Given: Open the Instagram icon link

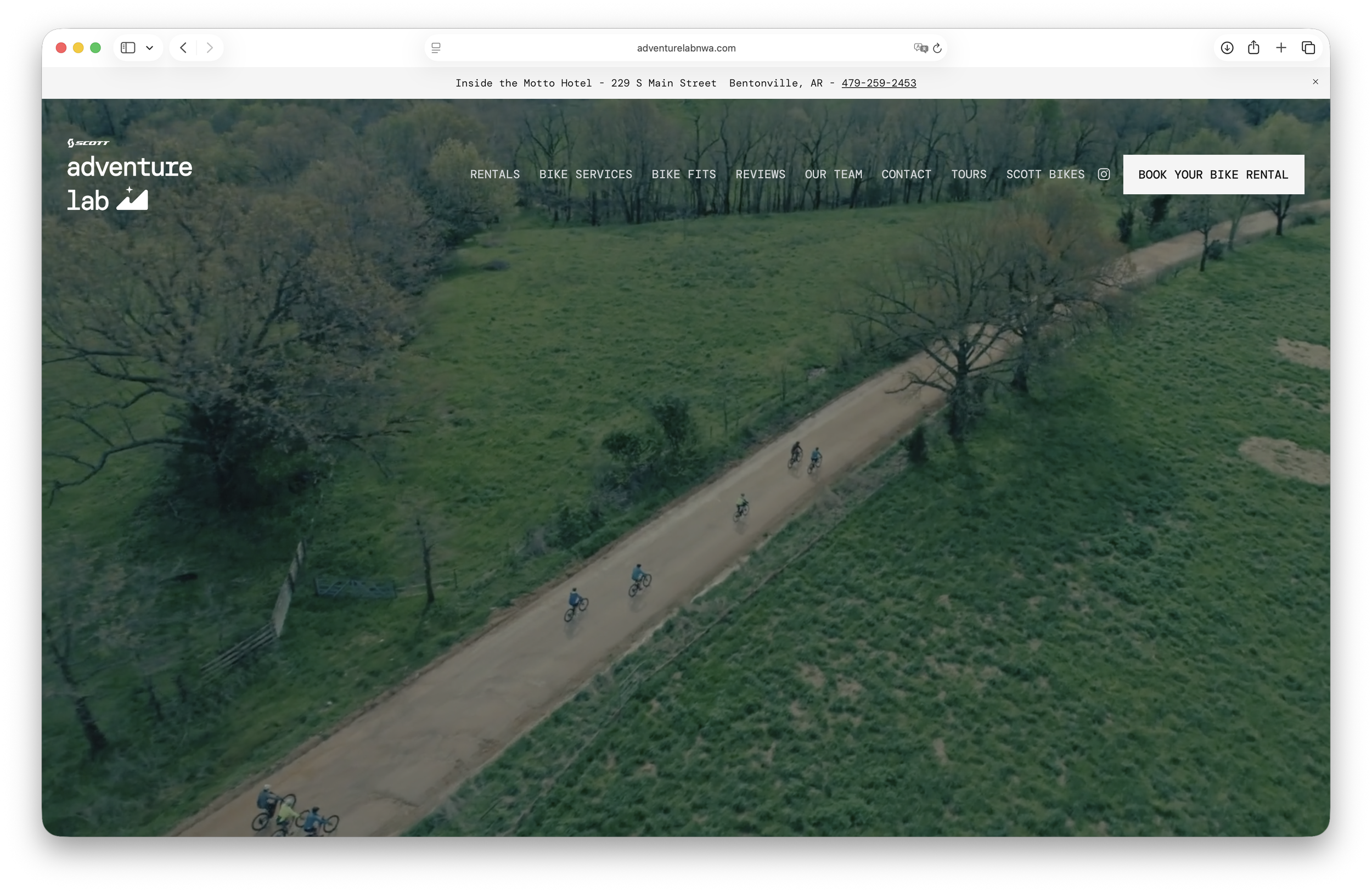Looking at the screenshot, I should tap(1104, 174).
